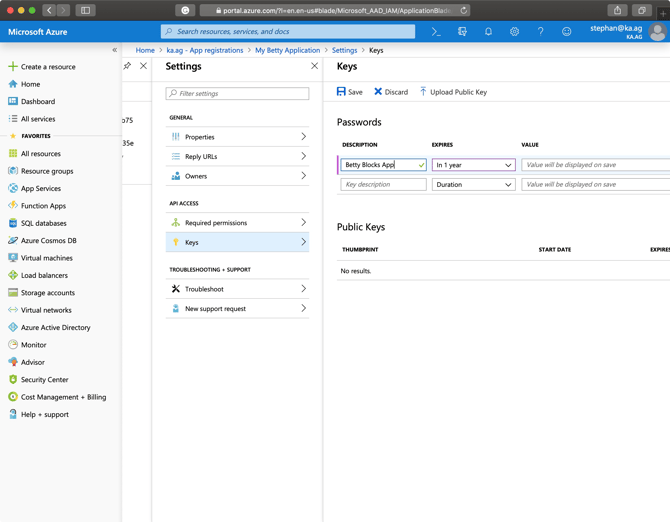Click Upload Public Key
The image size is (670, 522).
click(x=453, y=92)
